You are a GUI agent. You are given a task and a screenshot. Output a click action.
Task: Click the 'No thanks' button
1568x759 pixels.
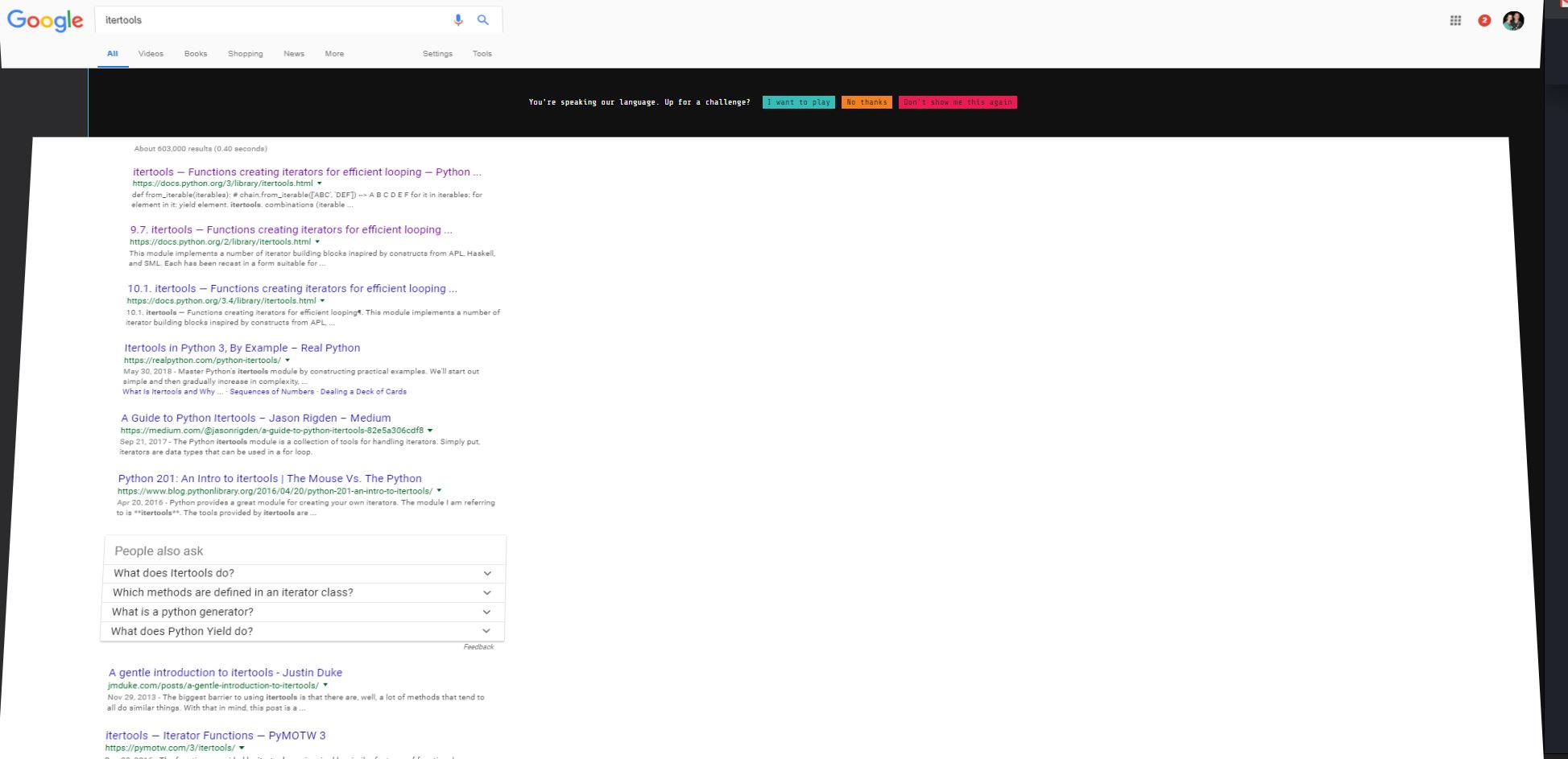tap(867, 102)
